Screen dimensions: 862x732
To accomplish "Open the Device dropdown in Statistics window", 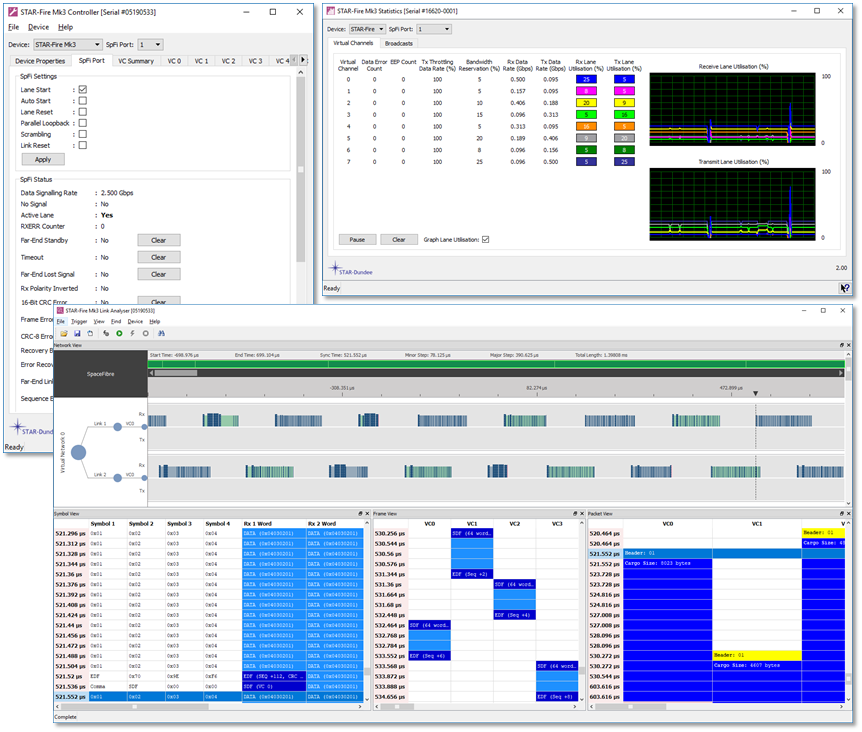I will (367, 29).
